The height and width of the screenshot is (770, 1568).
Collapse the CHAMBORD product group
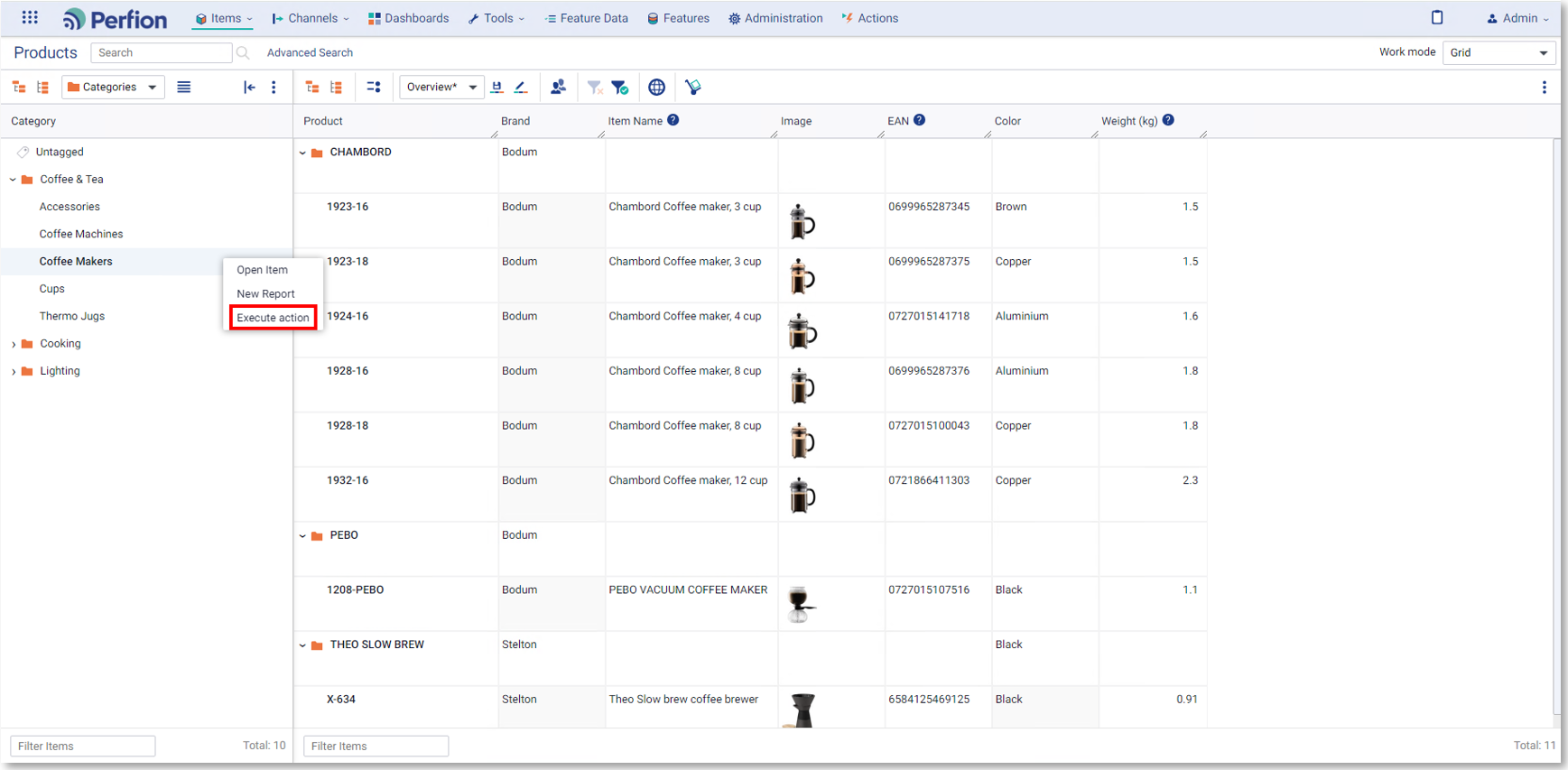pyautogui.click(x=302, y=153)
